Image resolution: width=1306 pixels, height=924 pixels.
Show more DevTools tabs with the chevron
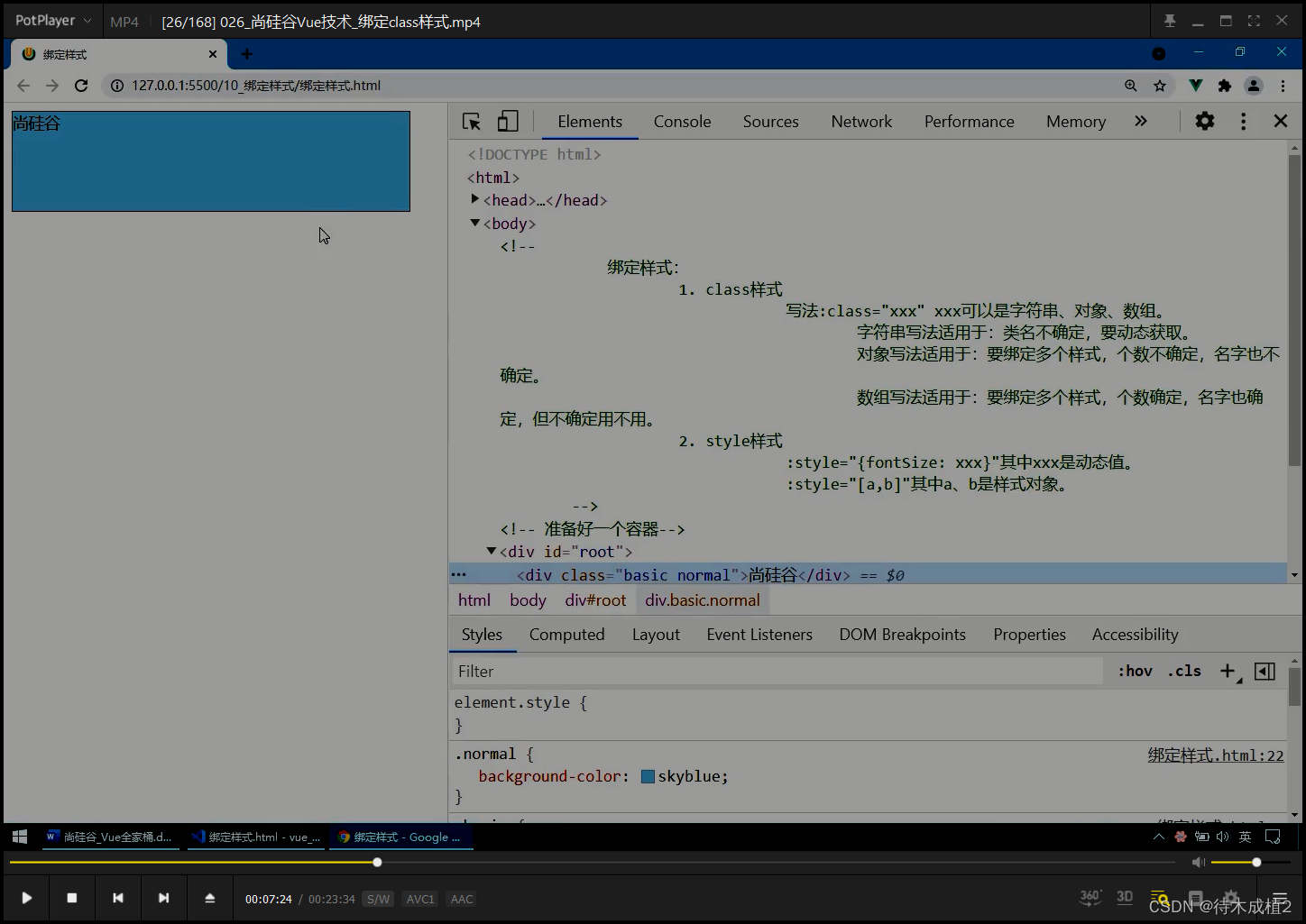1141,121
